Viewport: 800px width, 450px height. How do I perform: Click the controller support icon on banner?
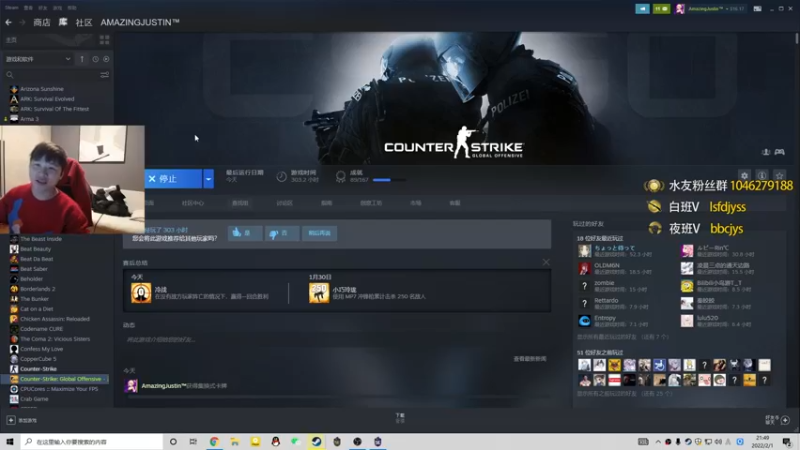point(780,152)
